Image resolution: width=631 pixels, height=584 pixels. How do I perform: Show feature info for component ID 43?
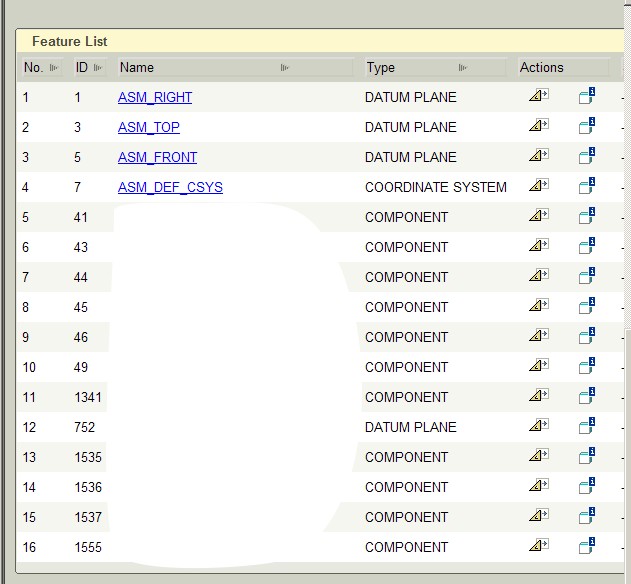point(587,246)
